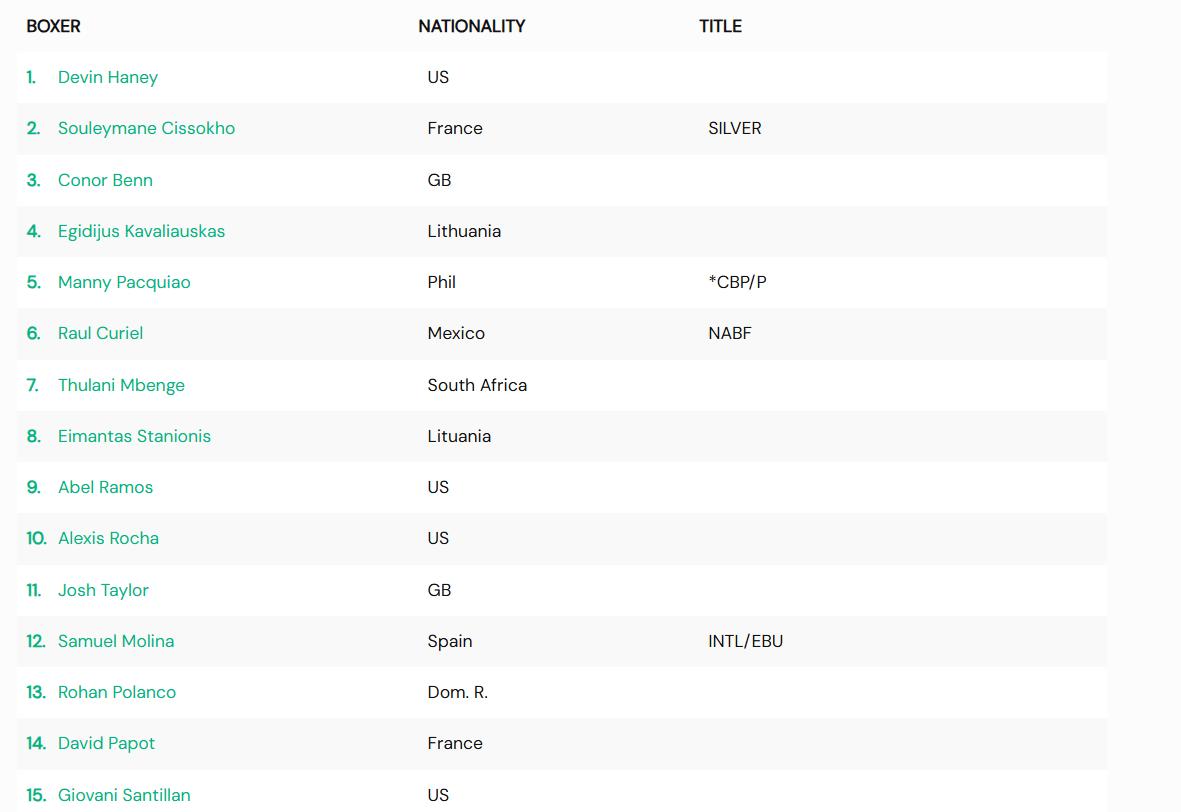This screenshot has height=812, width=1181.
Task: Open the Egidijus Kavaliauskas profile link
Action: coord(142,231)
